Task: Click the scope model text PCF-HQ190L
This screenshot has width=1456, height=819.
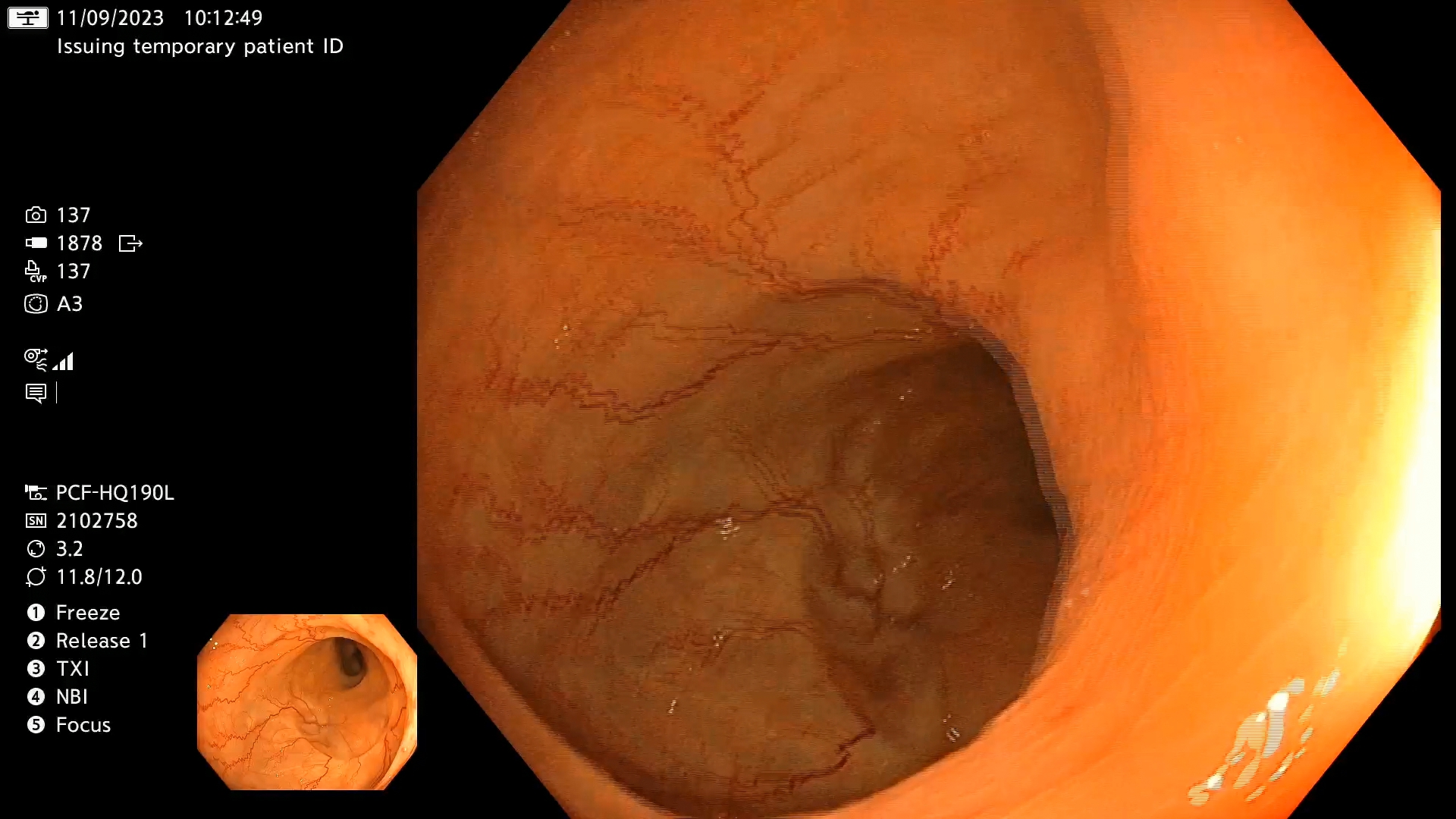Action: click(x=115, y=493)
